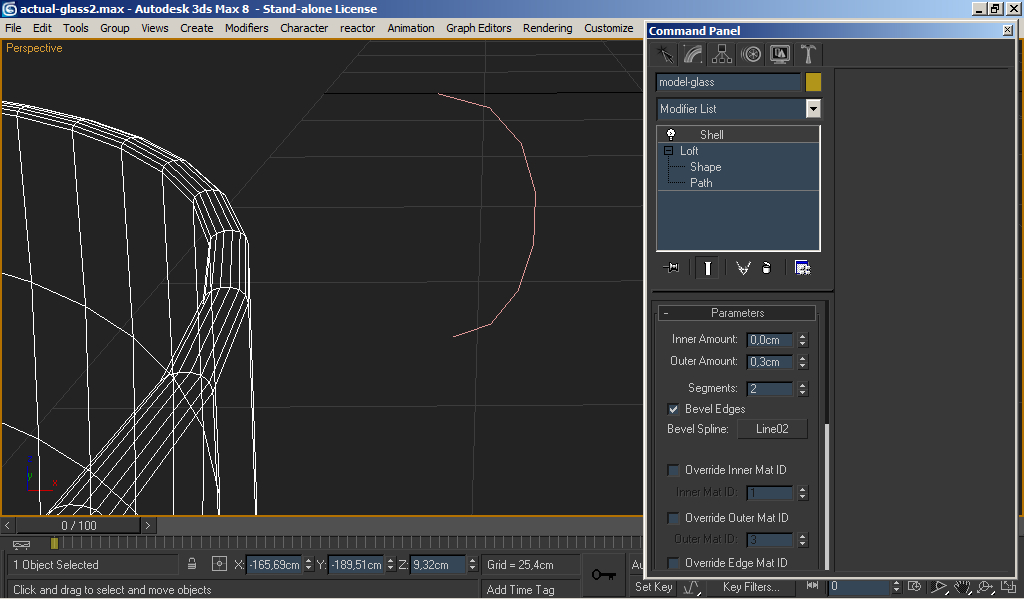The height and width of the screenshot is (600, 1024).
Task: Open Key Filters dialog
Action: pyautogui.click(x=751, y=586)
